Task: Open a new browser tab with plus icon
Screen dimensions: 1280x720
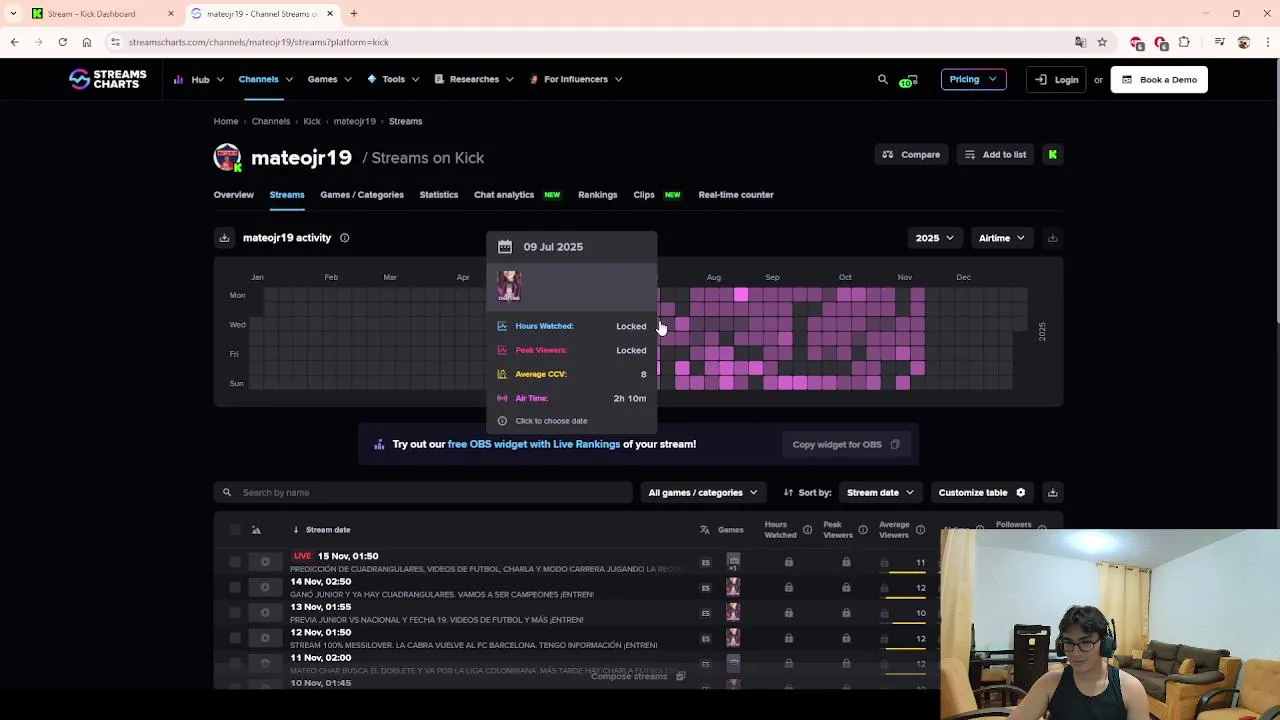Action: point(353,14)
